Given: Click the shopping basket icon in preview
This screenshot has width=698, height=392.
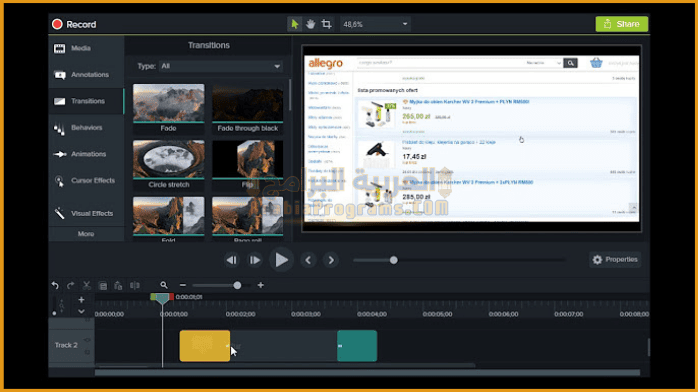Looking at the screenshot, I should (596, 63).
